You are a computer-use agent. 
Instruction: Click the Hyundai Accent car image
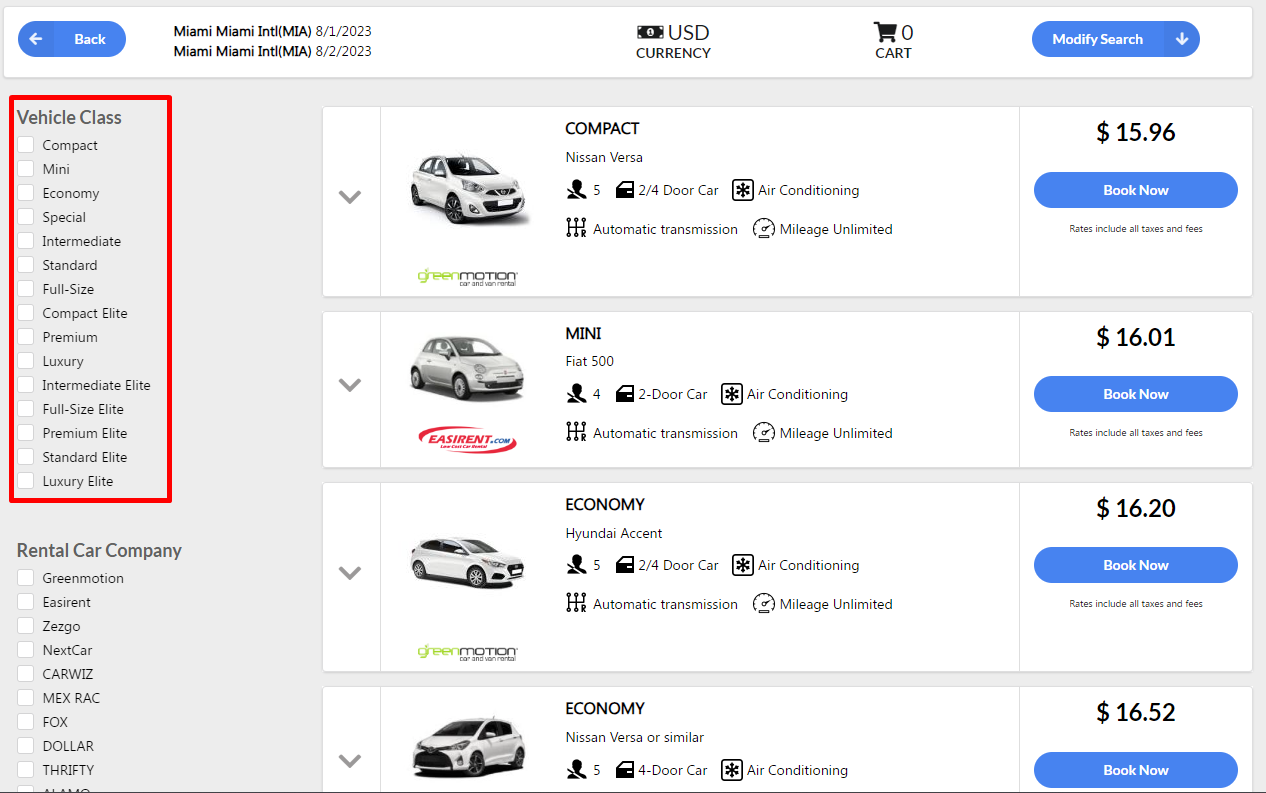(468, 563)
